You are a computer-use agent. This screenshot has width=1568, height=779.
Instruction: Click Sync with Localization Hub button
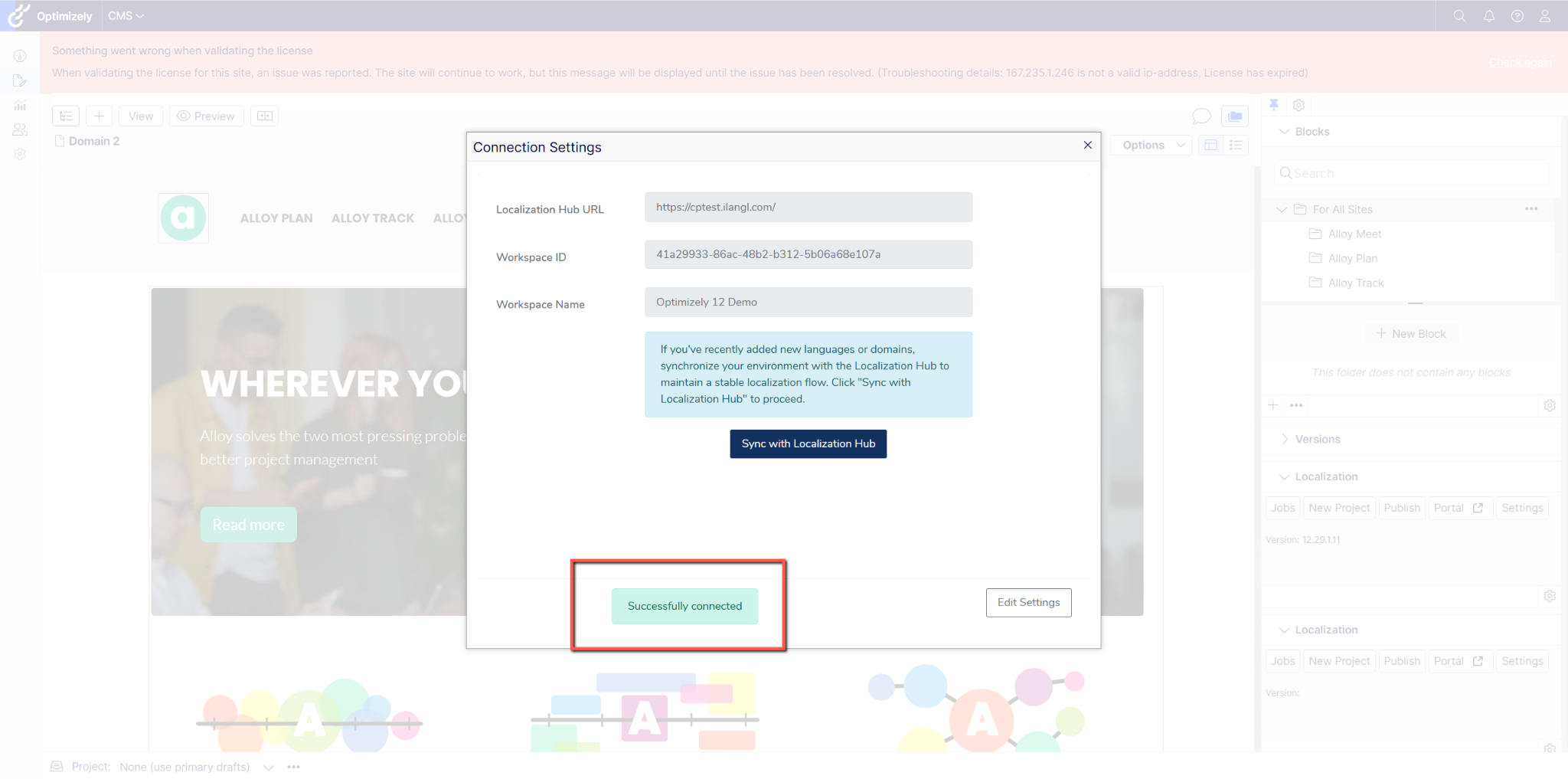(808, 444)
